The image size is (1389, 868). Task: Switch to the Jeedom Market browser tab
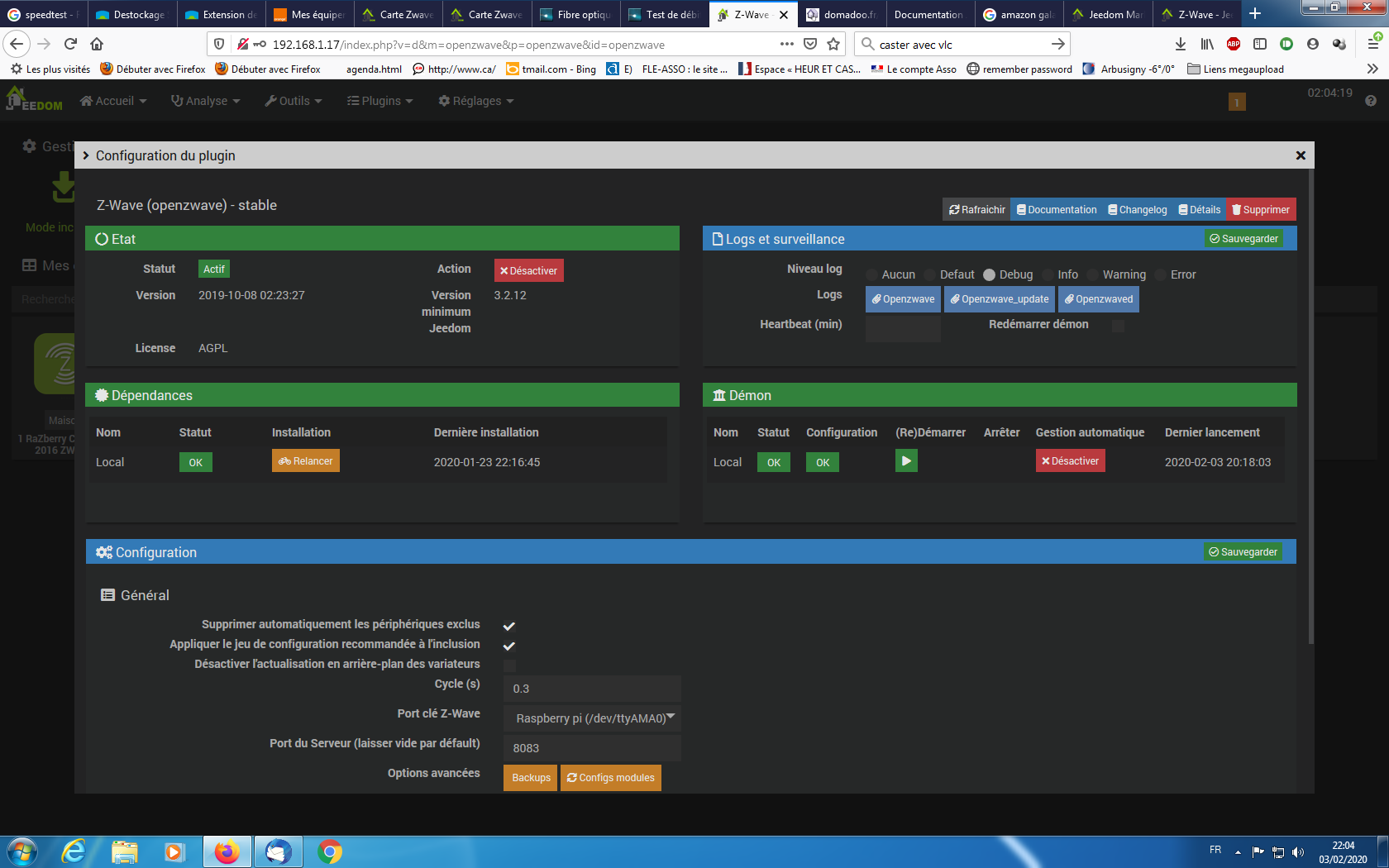pos(1108,14)
